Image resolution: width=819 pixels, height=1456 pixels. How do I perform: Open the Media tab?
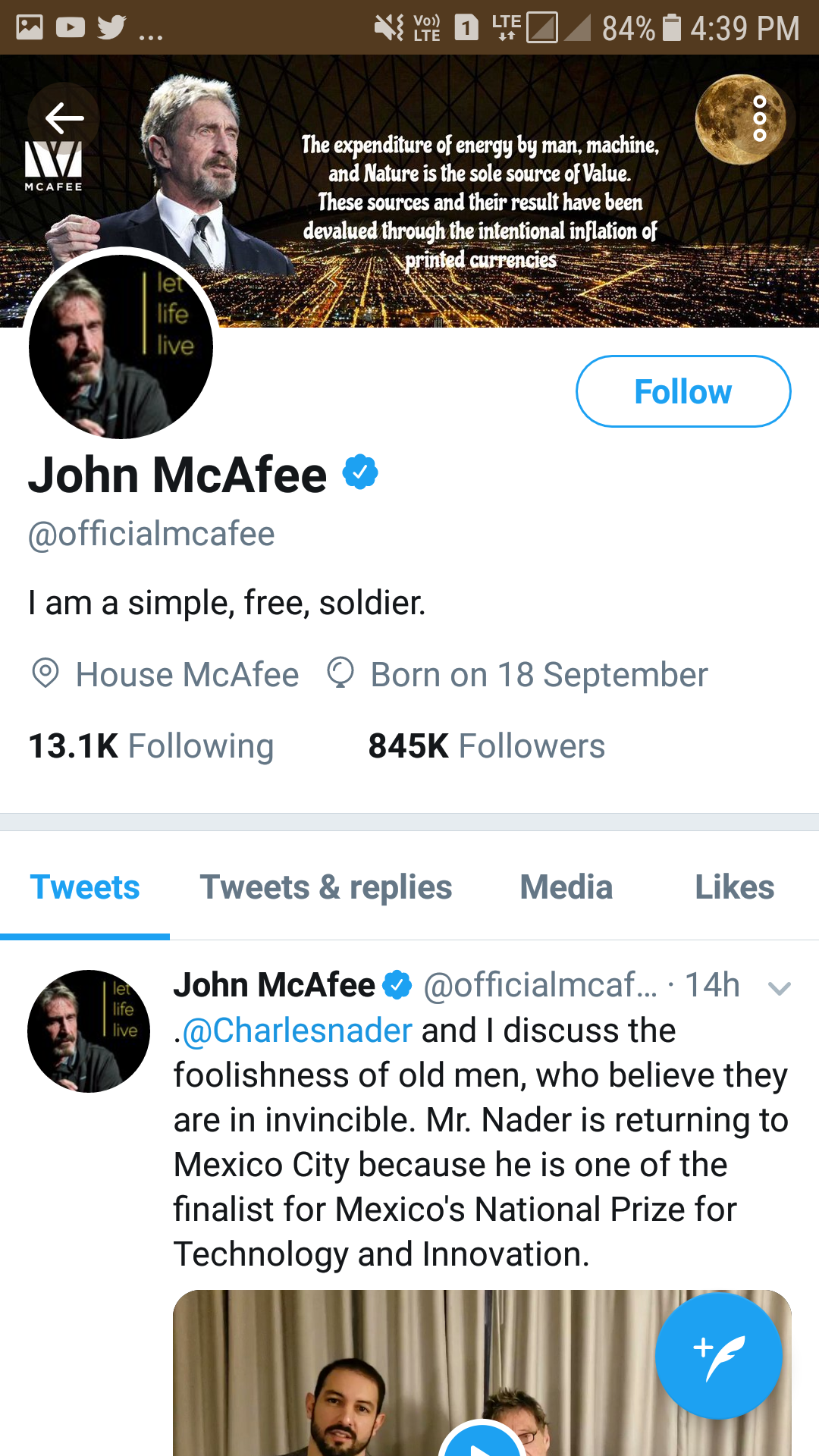[566, 887]
